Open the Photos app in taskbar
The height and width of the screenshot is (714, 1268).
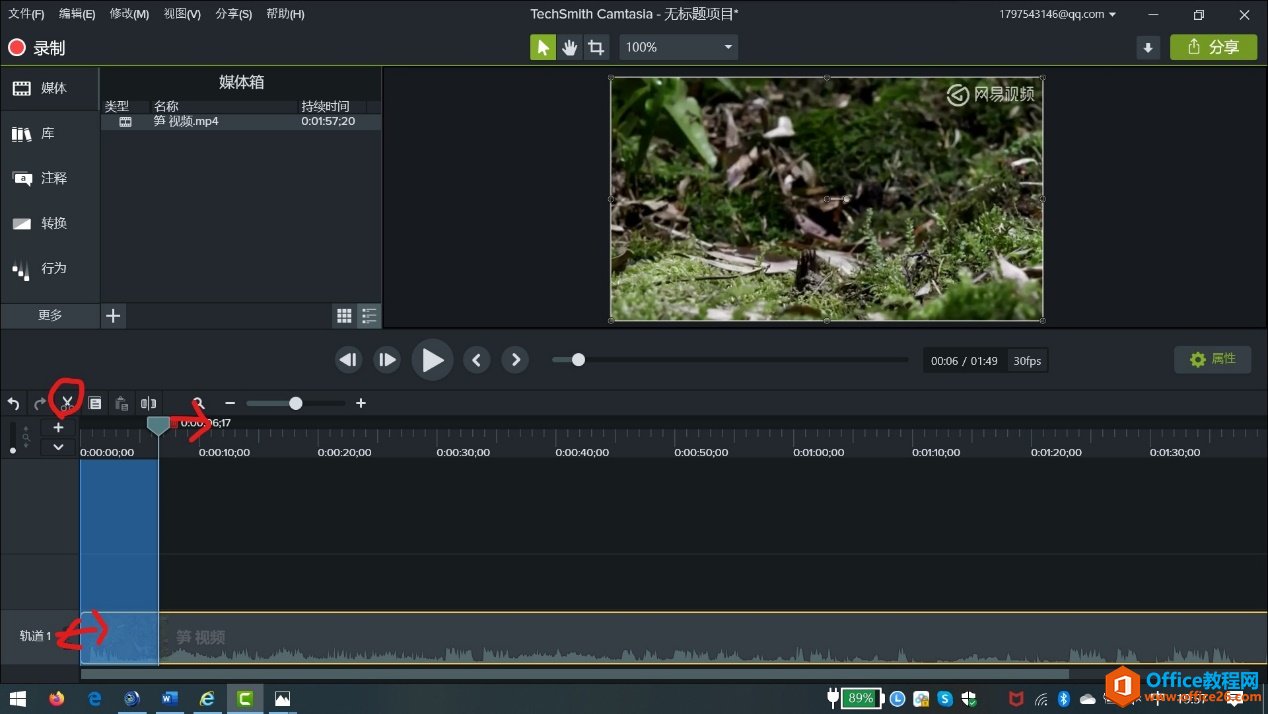pyautogui.click(x=282, y=698)
